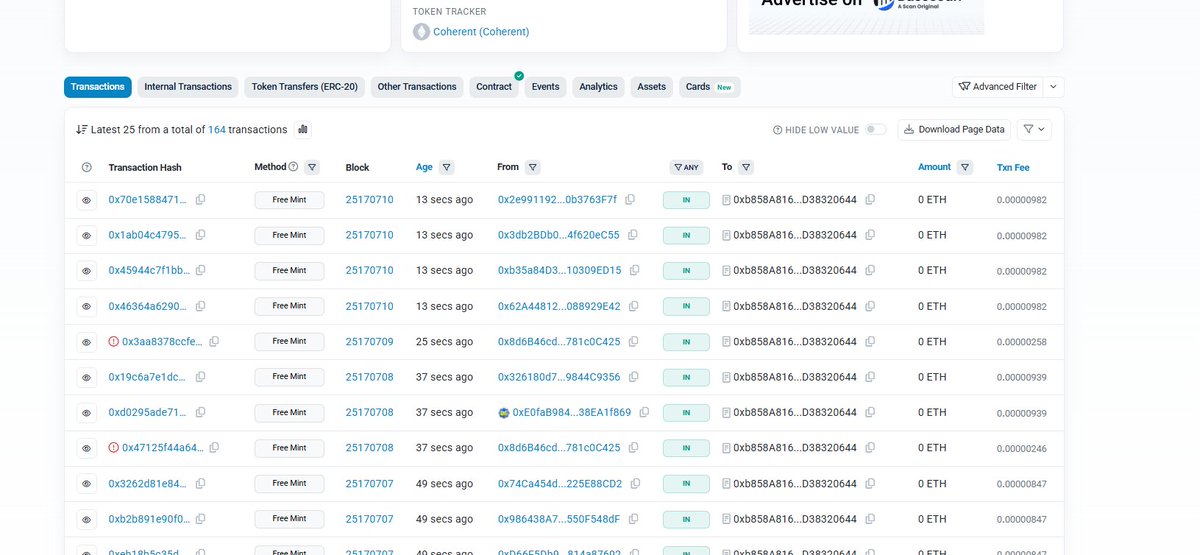Open Assets tab
Image resolution: width=1200 pixels, height=555 pixels.
tap(652, 87)
